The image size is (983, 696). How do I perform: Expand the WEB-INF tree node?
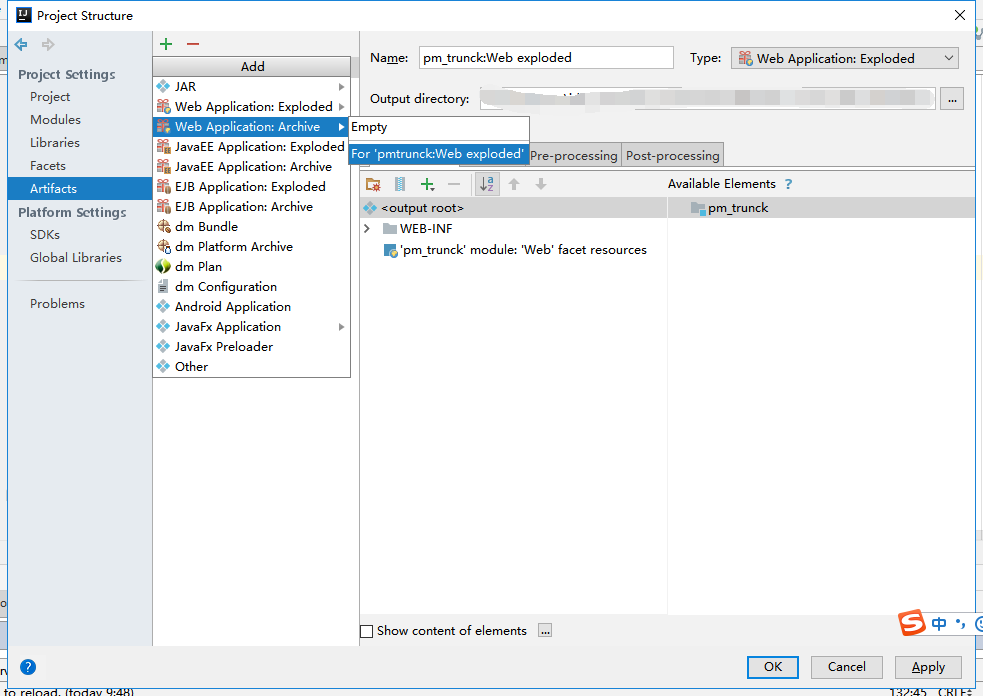[367, 229]
